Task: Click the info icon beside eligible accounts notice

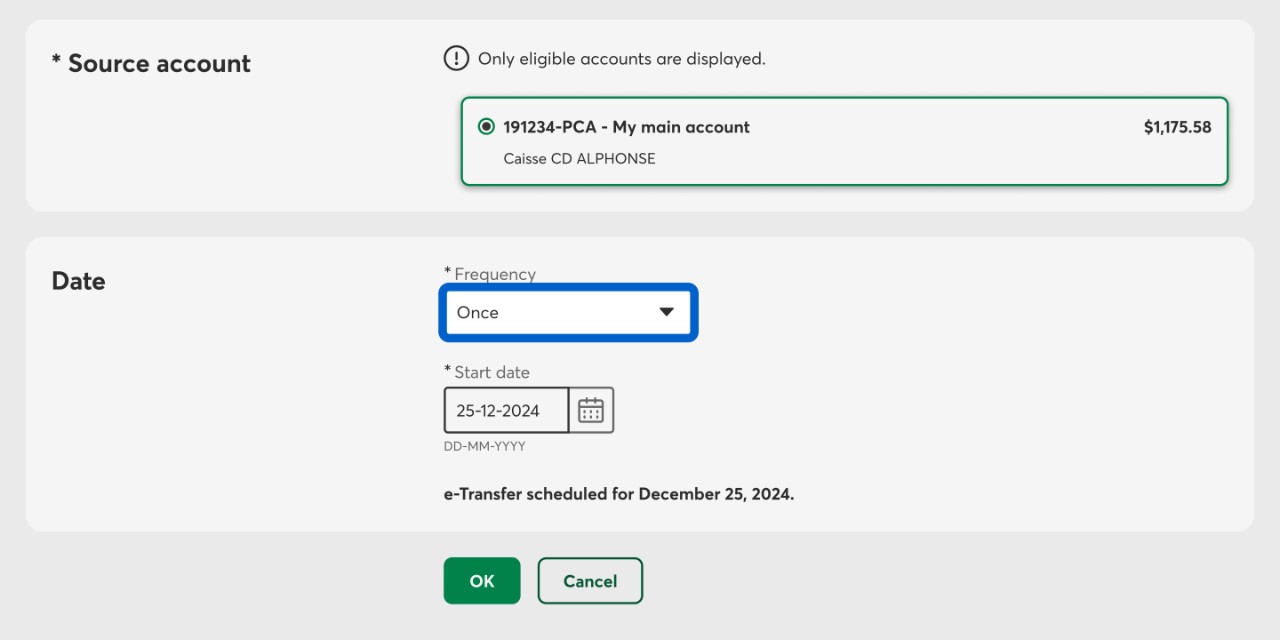Action: point(456,59)
